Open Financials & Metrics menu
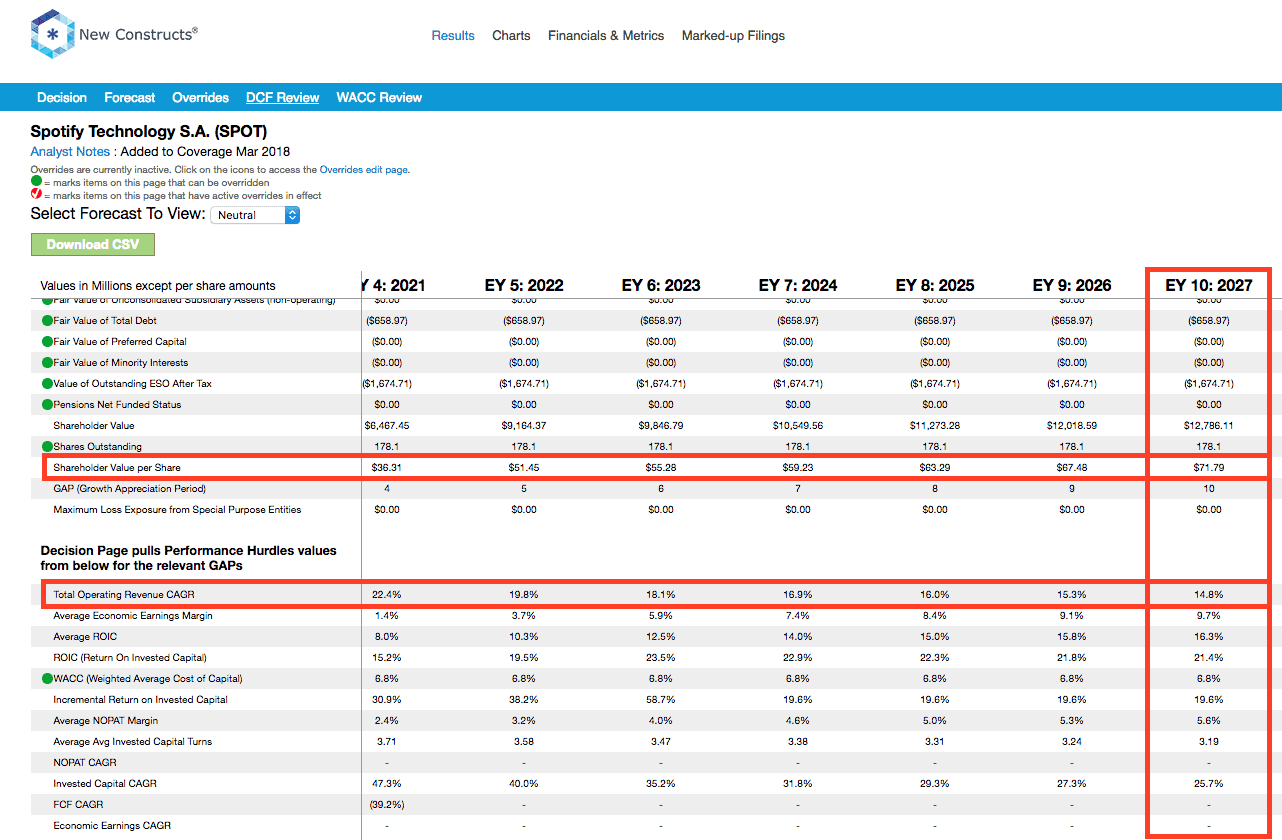 (606, 36)
